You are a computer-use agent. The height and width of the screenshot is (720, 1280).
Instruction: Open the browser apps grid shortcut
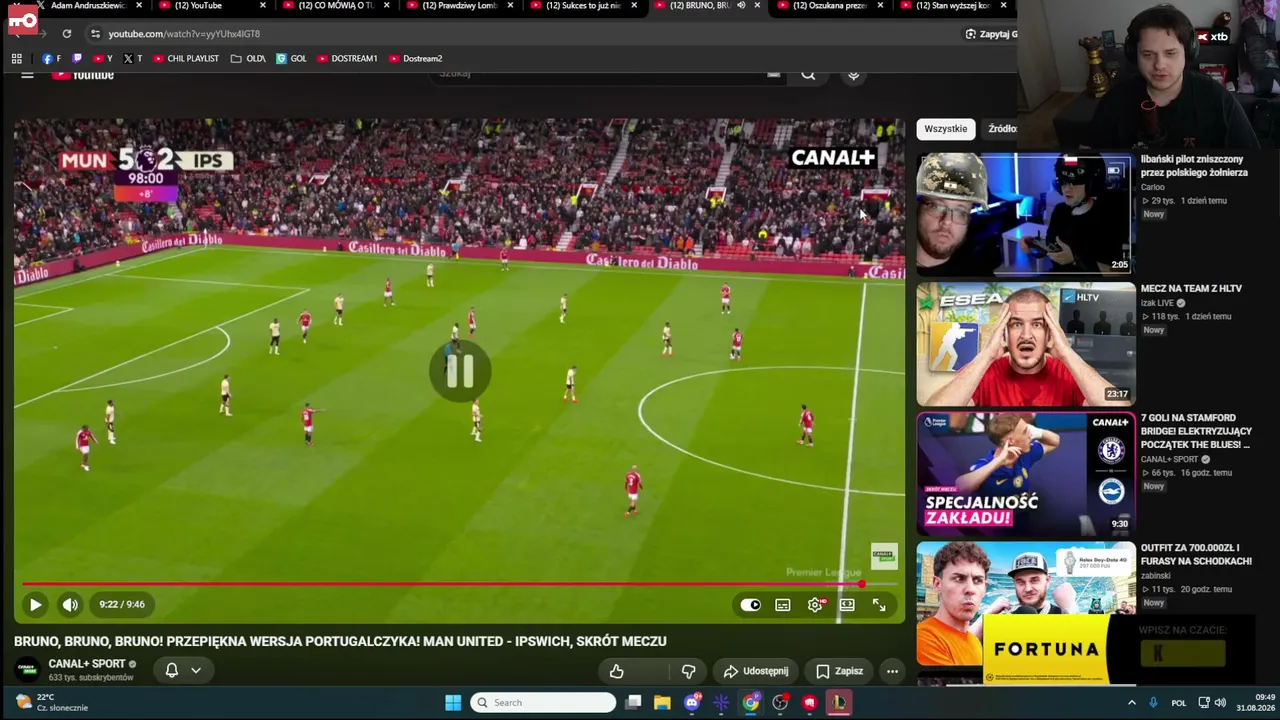pos(17,59)
